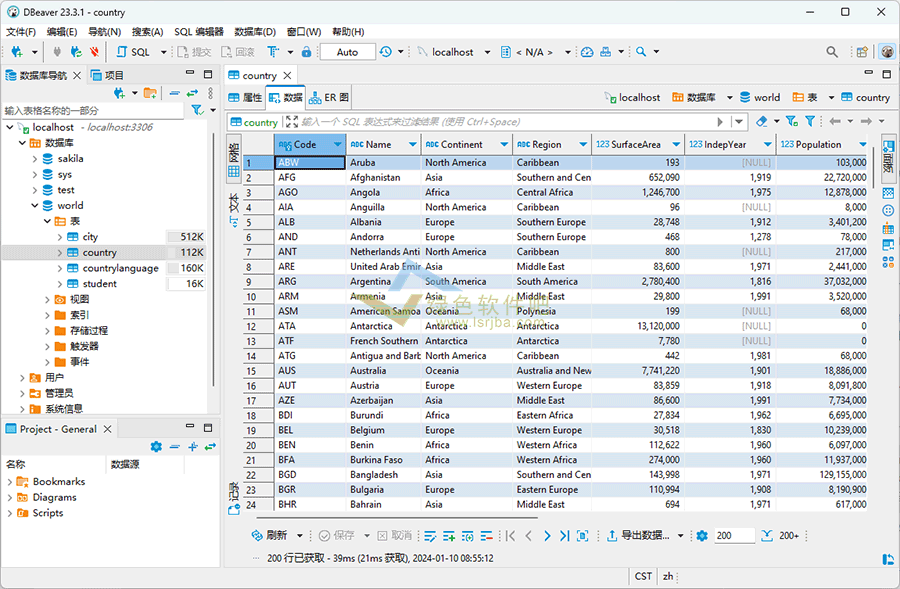Expand the sakila database node
The height and width of the screenshot is (589, 900).
[33, 159]
